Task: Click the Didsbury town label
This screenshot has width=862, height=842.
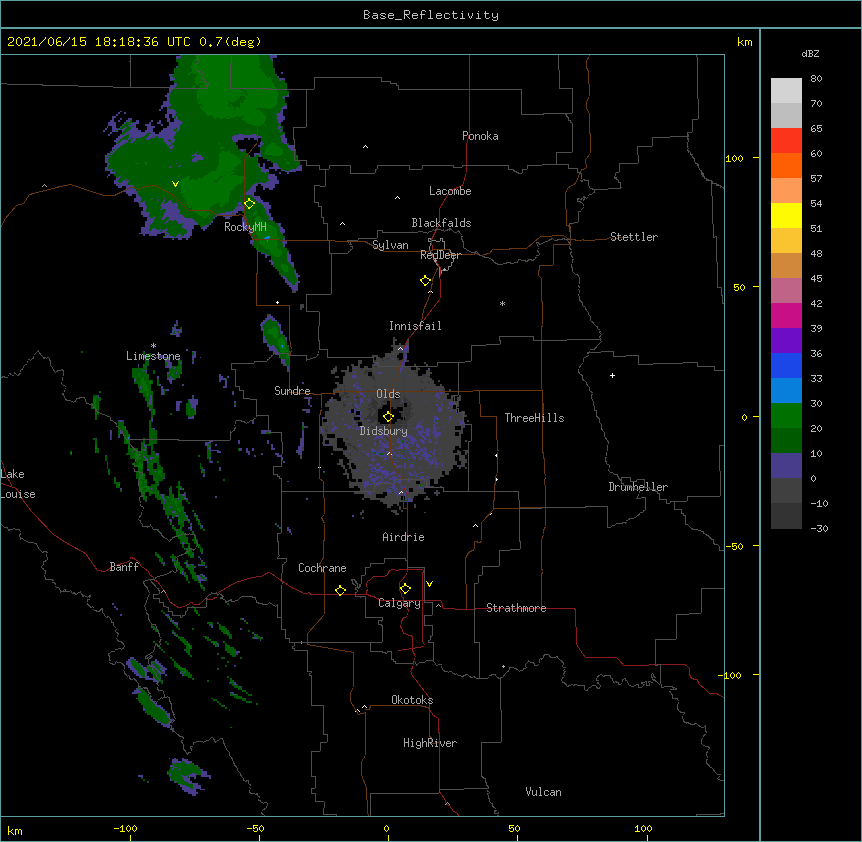Action: coord(384,431)
